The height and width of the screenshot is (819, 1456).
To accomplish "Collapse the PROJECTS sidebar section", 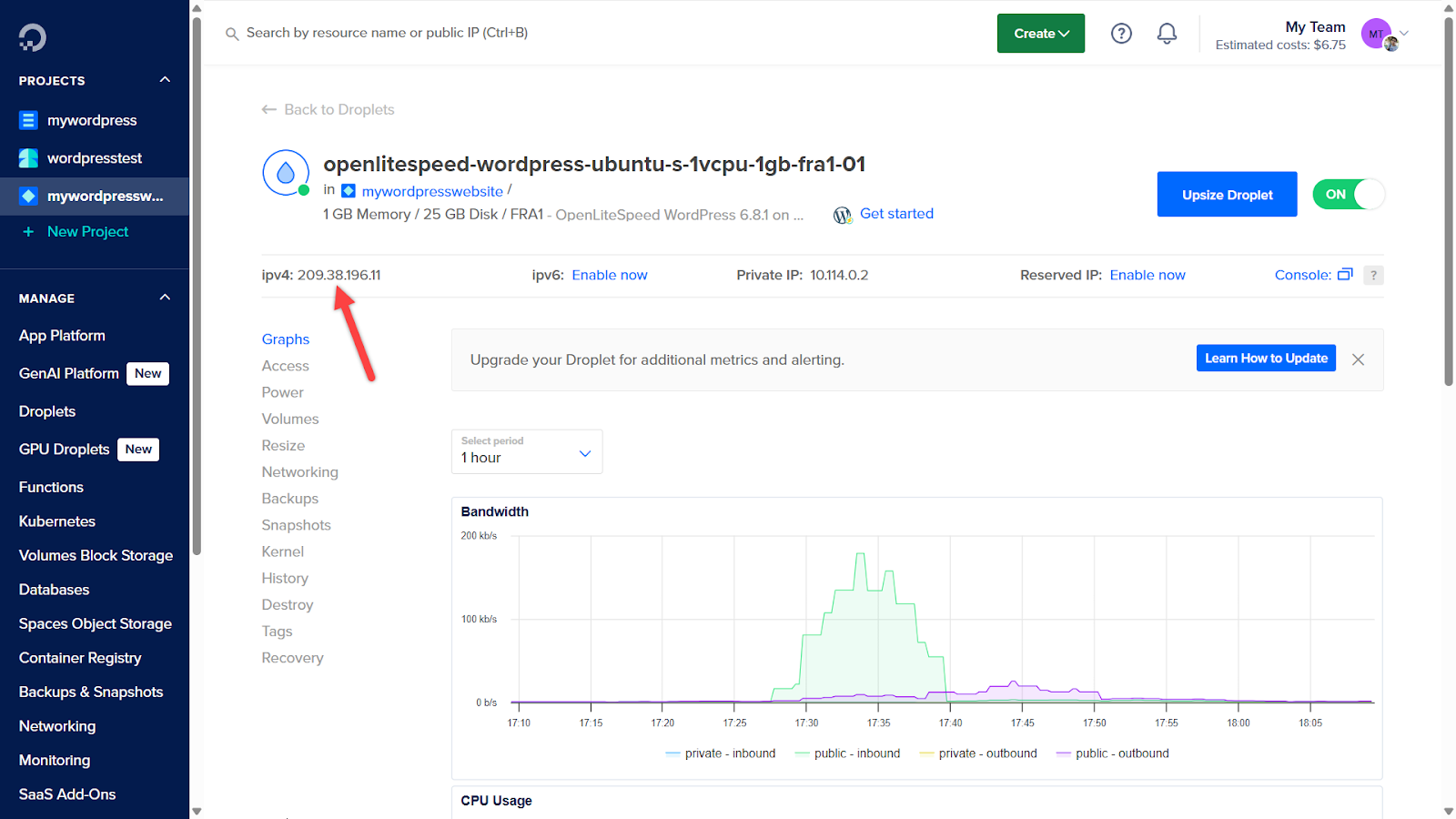I will pos(165,80).
